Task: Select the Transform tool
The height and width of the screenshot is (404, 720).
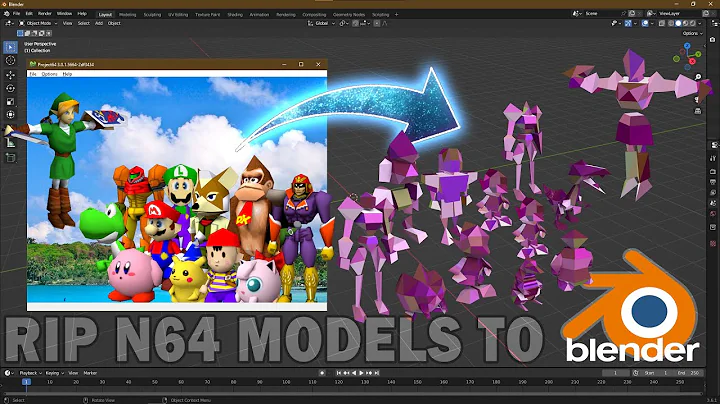Action: coord(11,115)
